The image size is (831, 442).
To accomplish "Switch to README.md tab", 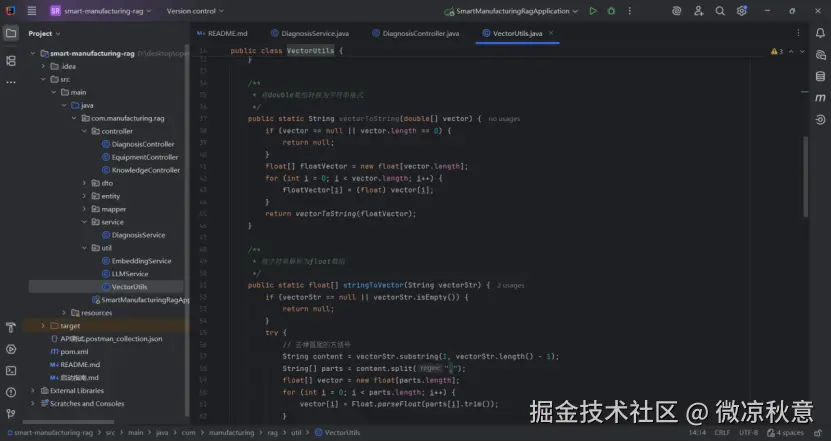I will point(223,33).
